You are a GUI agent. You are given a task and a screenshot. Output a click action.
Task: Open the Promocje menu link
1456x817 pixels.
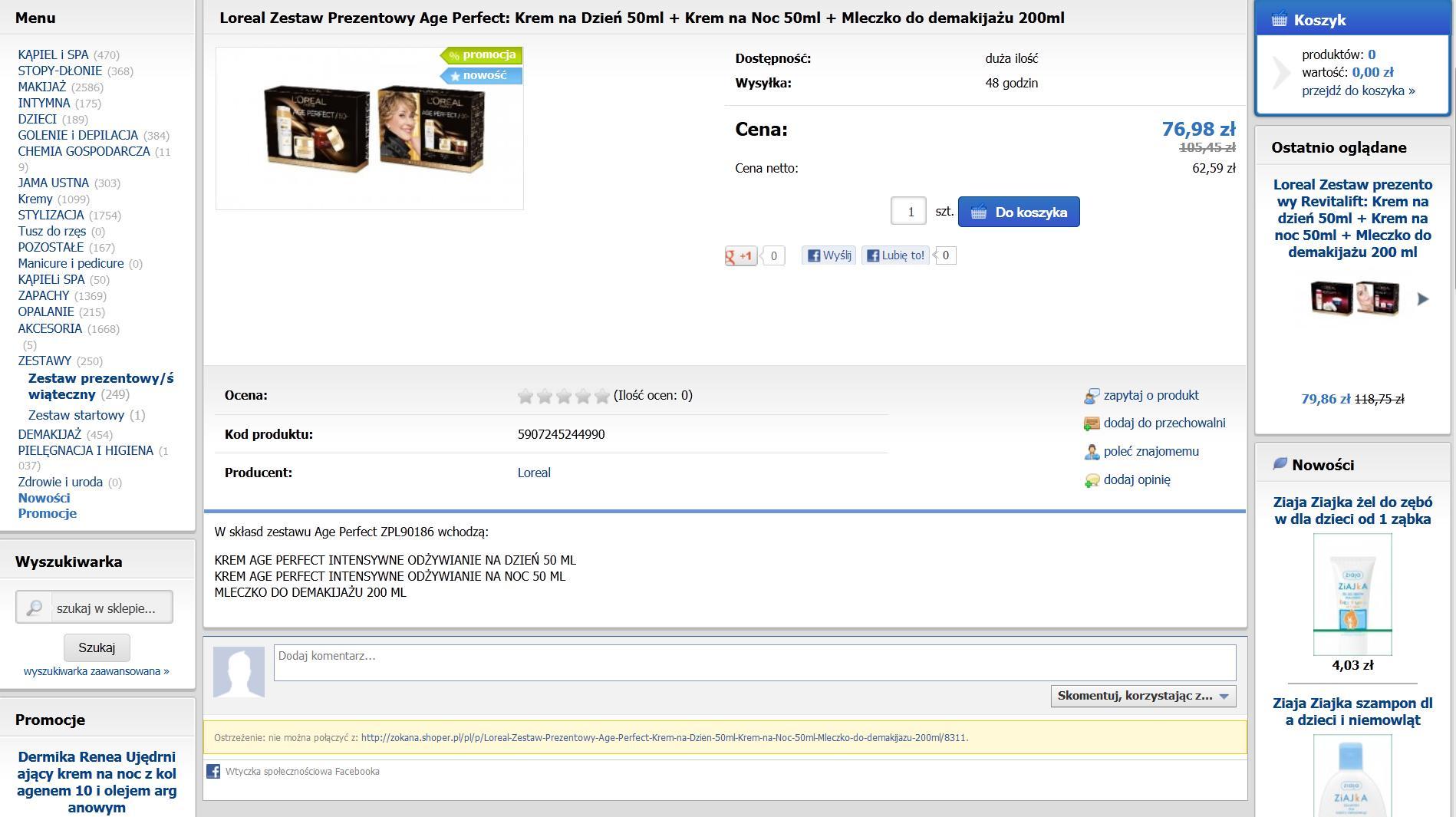tap(48, 513)
